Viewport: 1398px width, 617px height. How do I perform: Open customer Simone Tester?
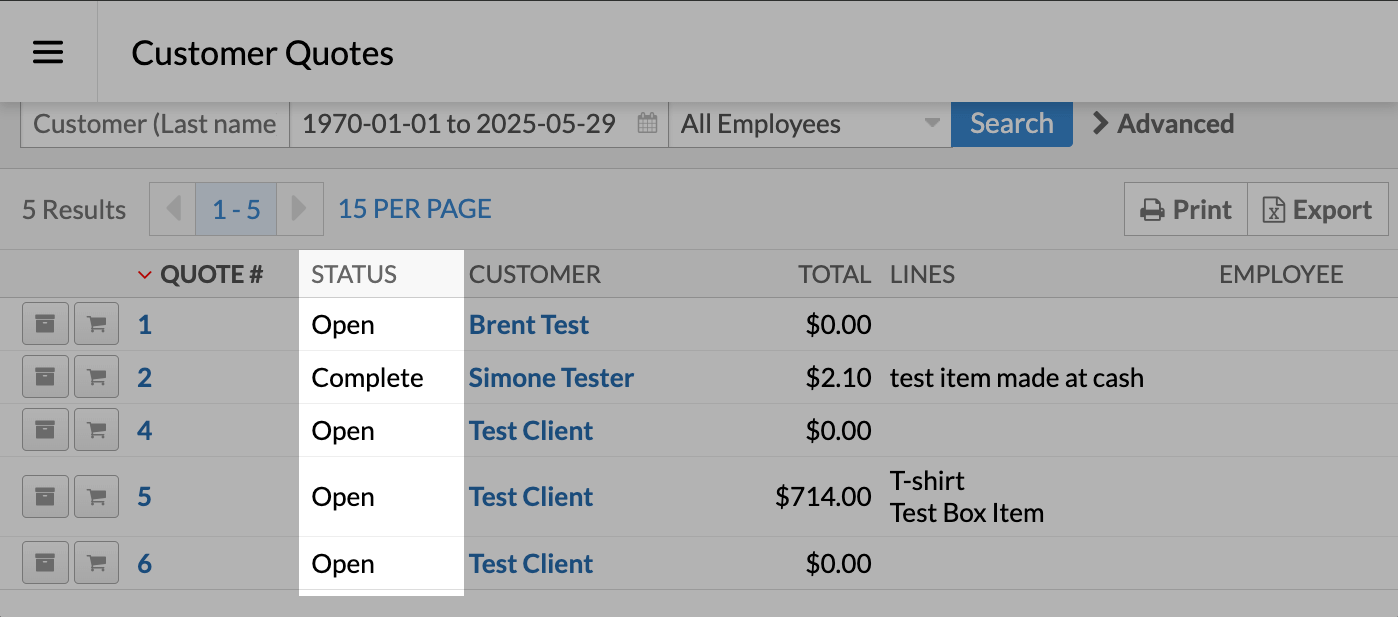point(551,378)
